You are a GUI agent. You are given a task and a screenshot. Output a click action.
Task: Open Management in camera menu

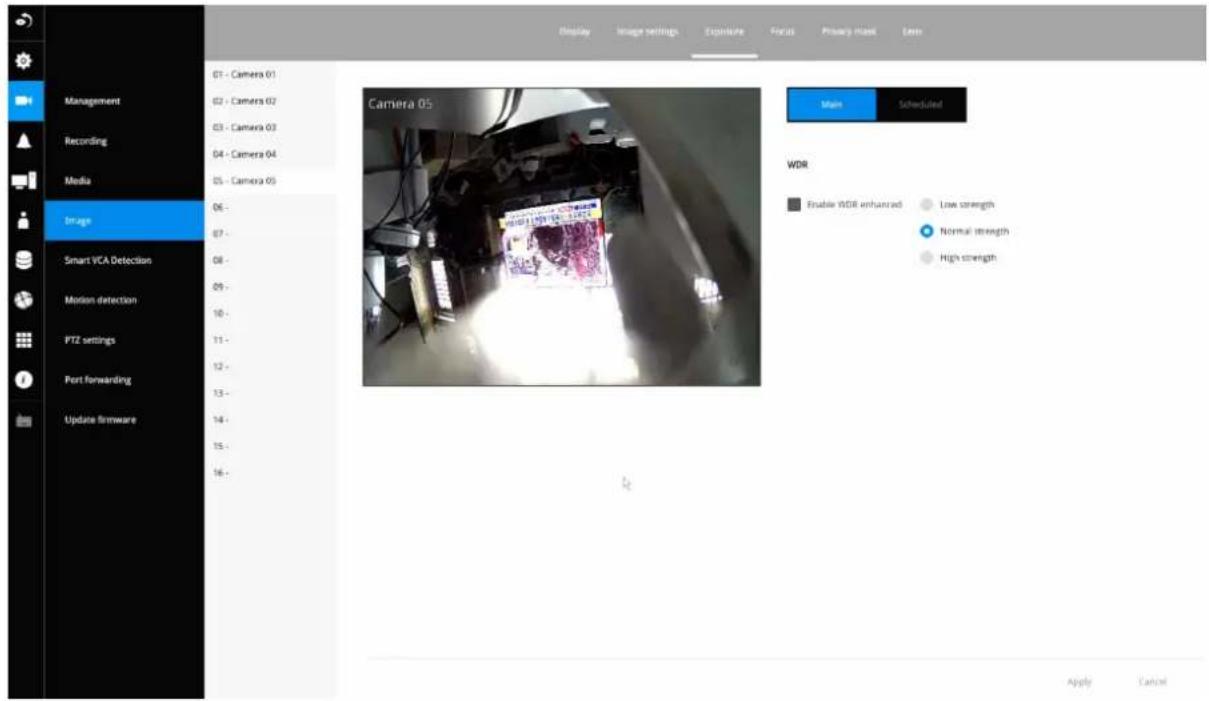point(125,101)
